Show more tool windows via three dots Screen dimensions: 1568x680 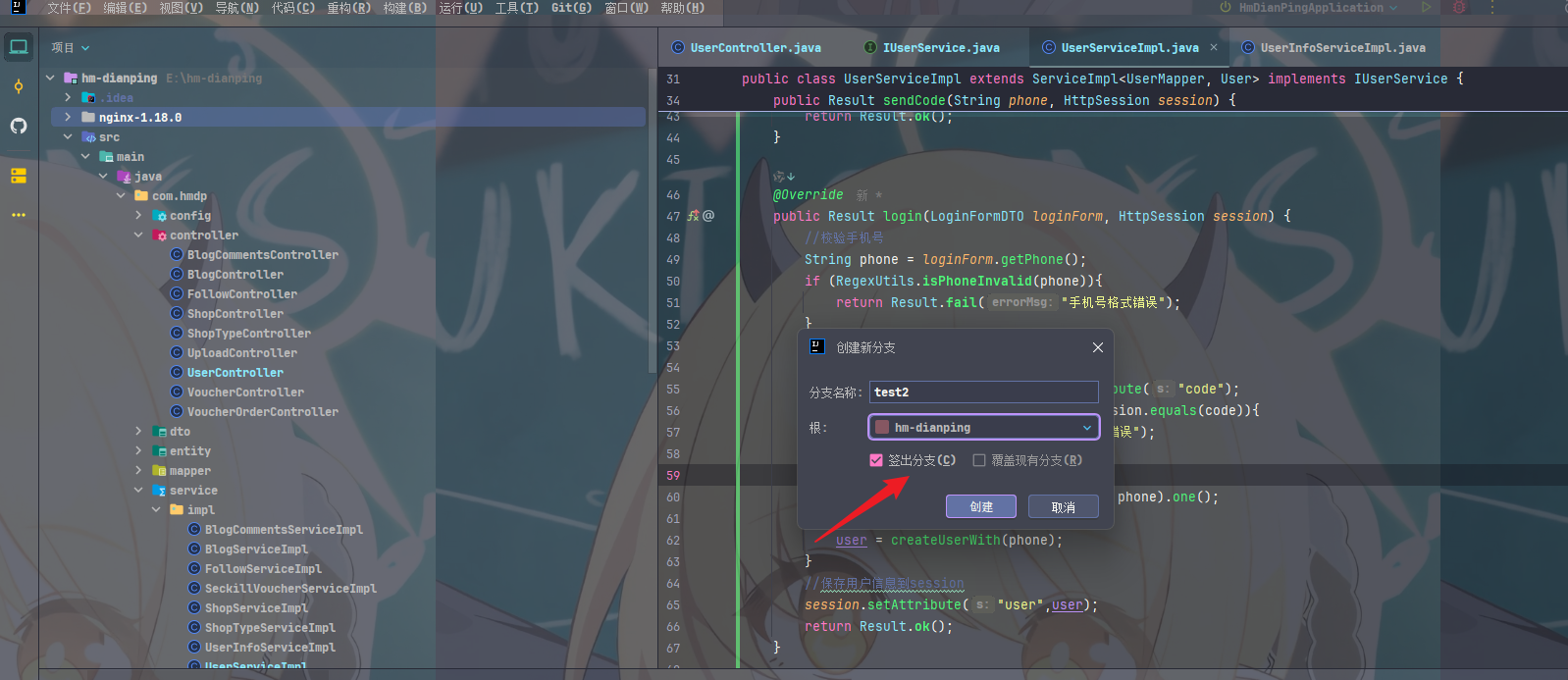point(19,215)
